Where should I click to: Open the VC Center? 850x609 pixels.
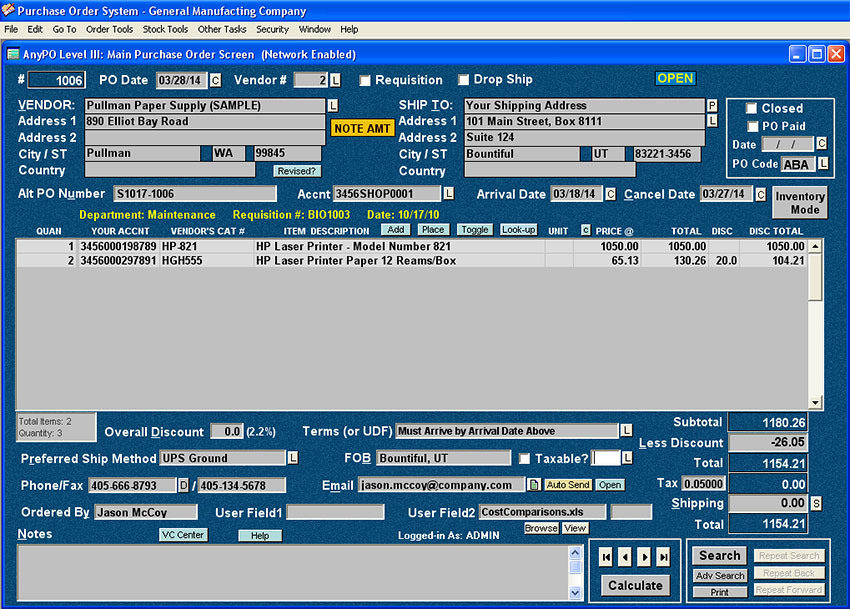click(183, 535)
